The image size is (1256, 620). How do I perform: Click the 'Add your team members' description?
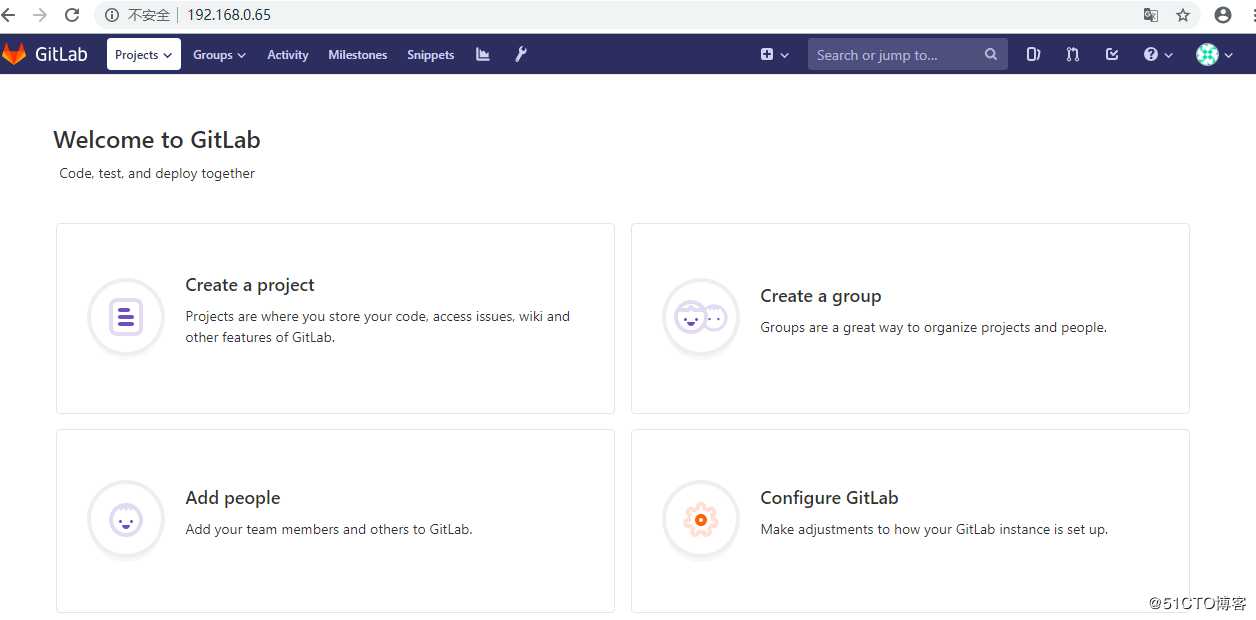tap(329, 529)
